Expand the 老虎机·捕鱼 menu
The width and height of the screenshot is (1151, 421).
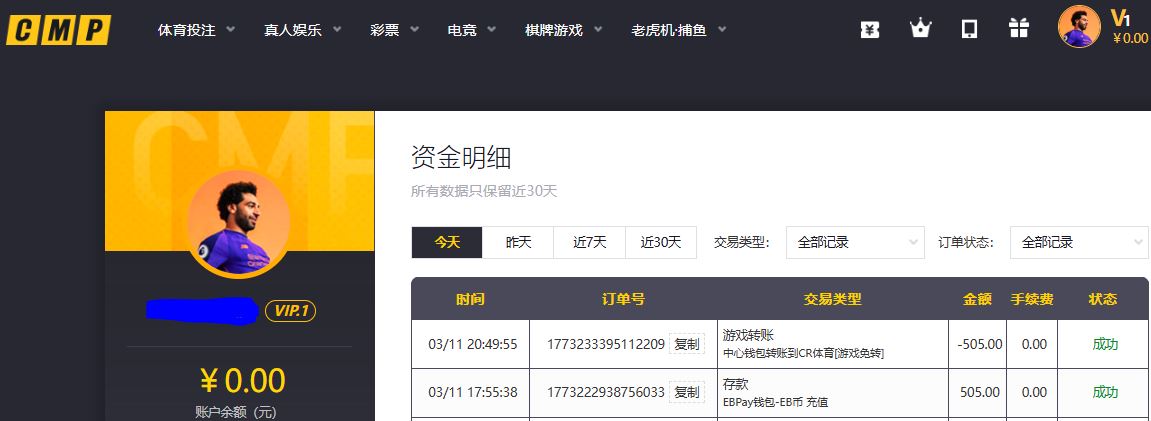tap(678, 30)
